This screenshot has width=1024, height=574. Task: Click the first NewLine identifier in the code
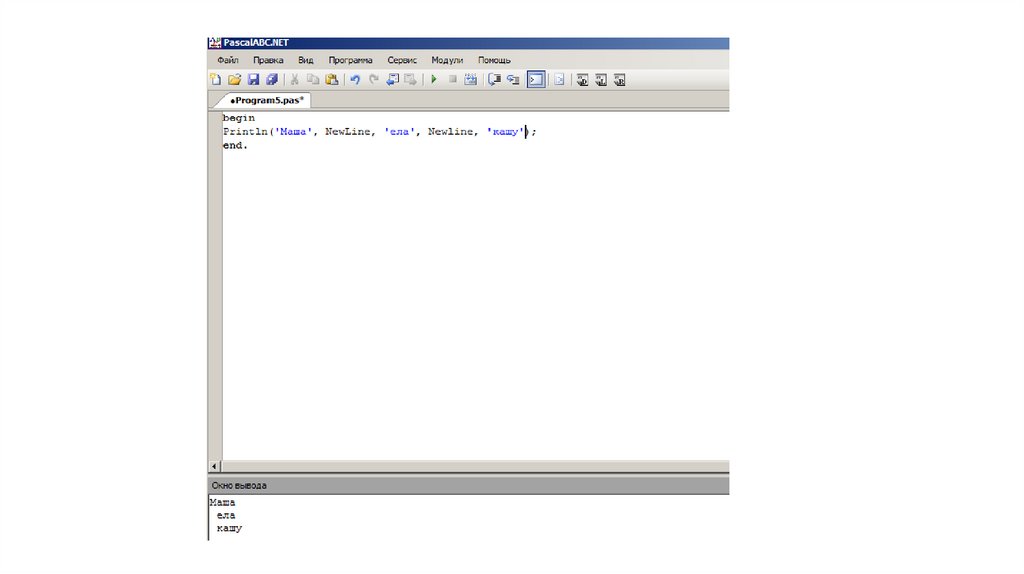(x=347, y=132)
